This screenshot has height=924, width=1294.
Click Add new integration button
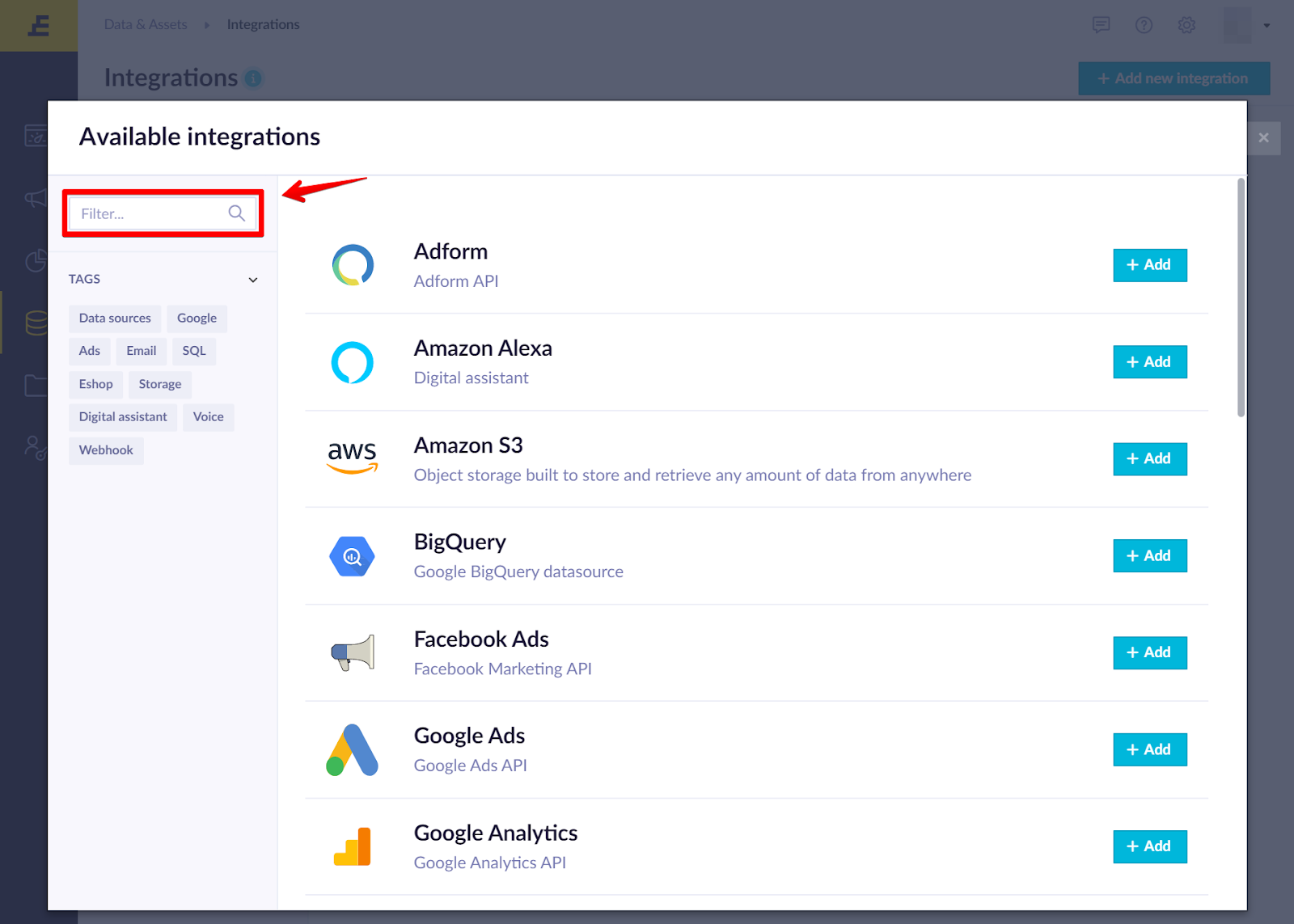1173,78
